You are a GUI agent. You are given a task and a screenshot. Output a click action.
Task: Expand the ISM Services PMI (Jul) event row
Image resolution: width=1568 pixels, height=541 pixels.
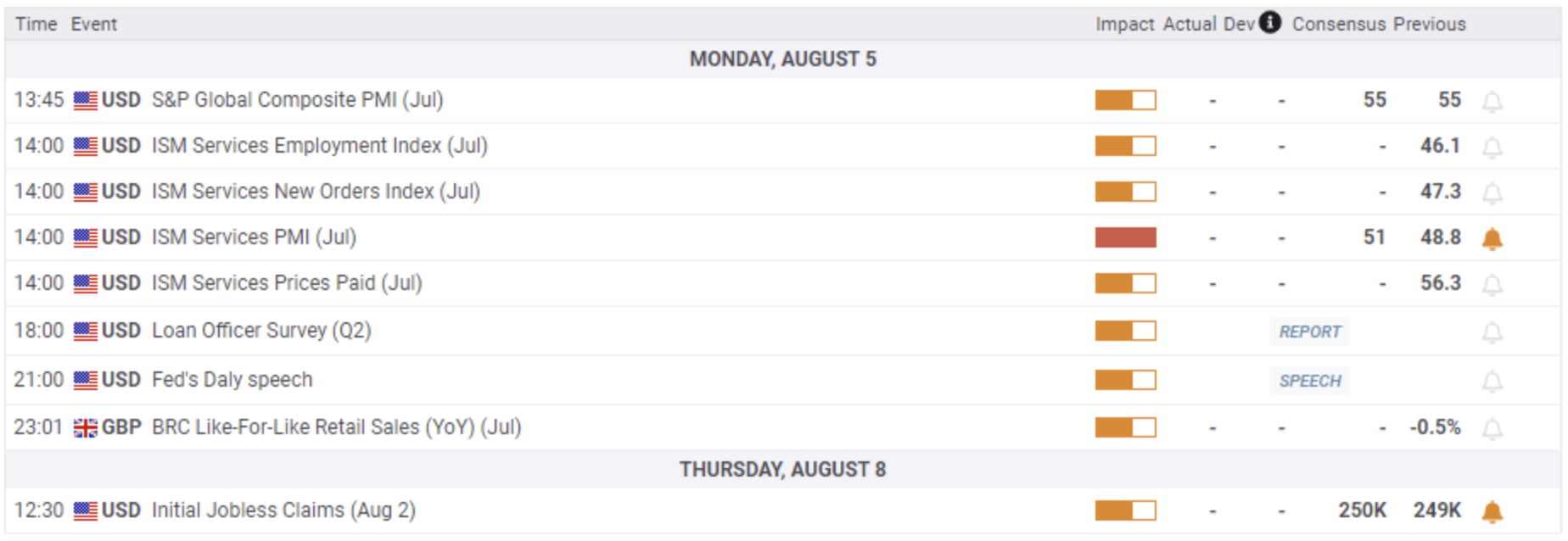tap(782, 237)
